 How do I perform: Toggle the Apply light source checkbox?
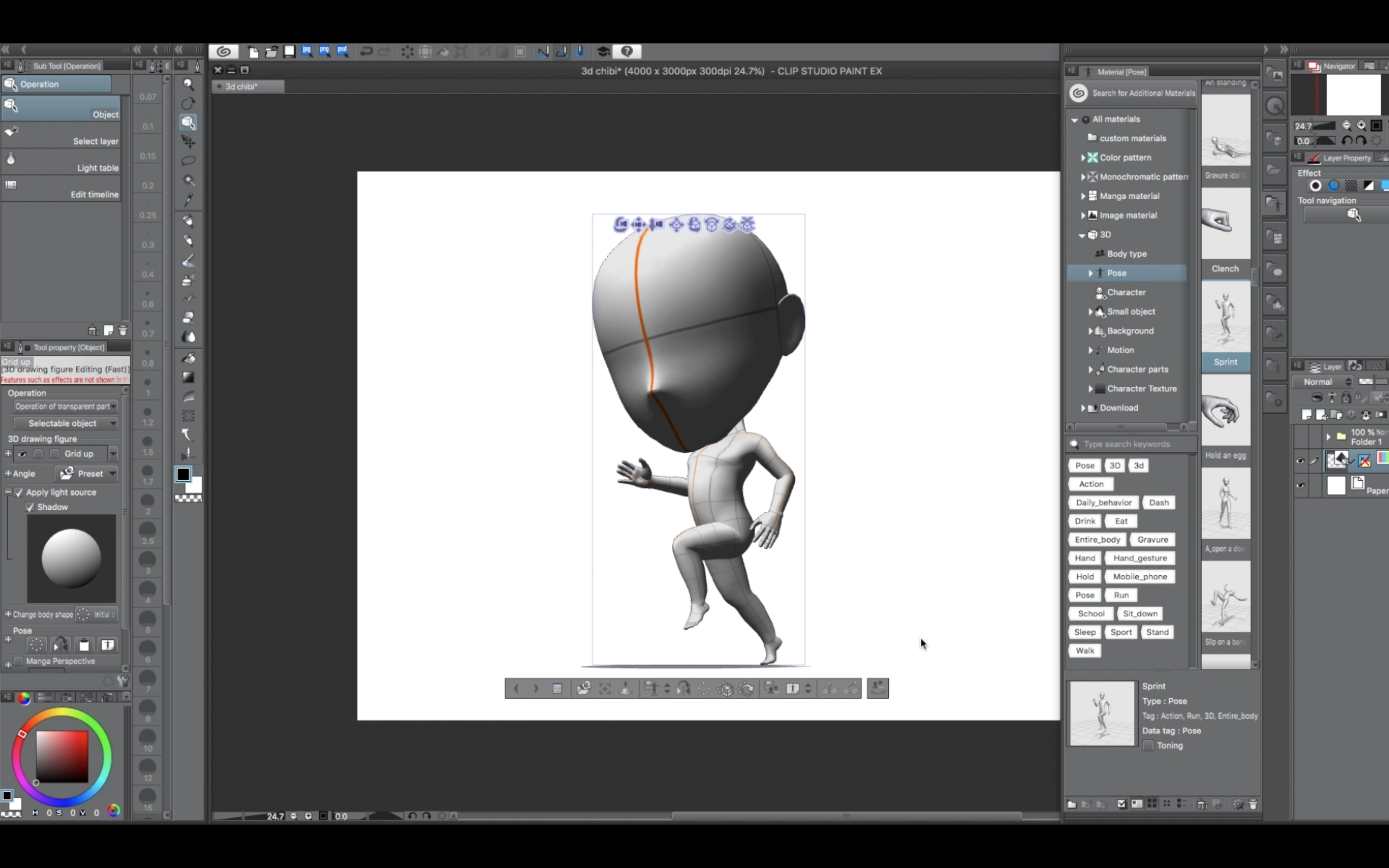coord(19,492)
